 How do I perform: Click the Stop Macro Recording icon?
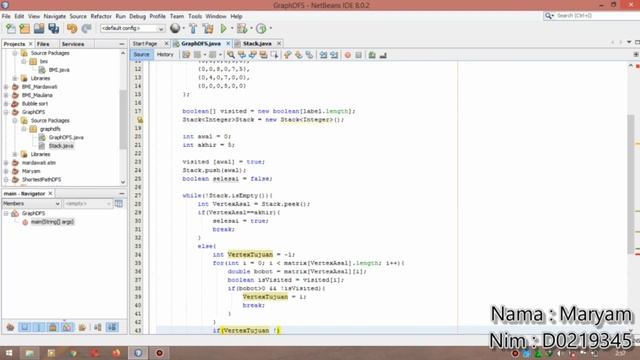tap(358, 55)
